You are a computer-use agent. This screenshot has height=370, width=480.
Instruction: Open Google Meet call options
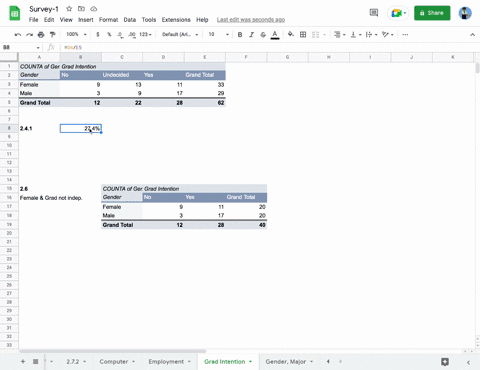point(398,13)
